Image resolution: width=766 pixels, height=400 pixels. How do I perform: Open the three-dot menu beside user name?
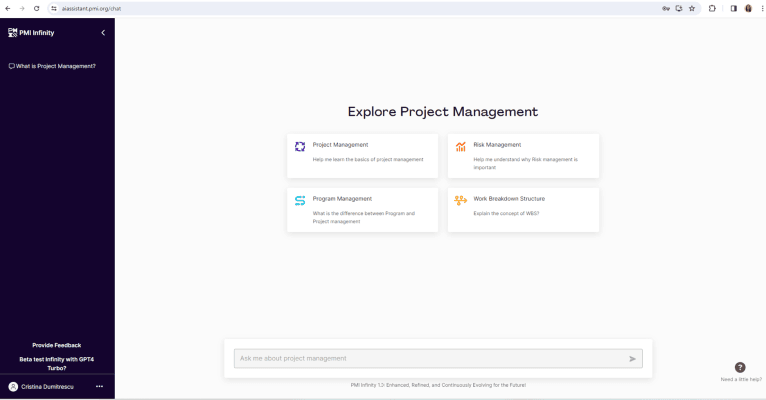tap(99, 386)
